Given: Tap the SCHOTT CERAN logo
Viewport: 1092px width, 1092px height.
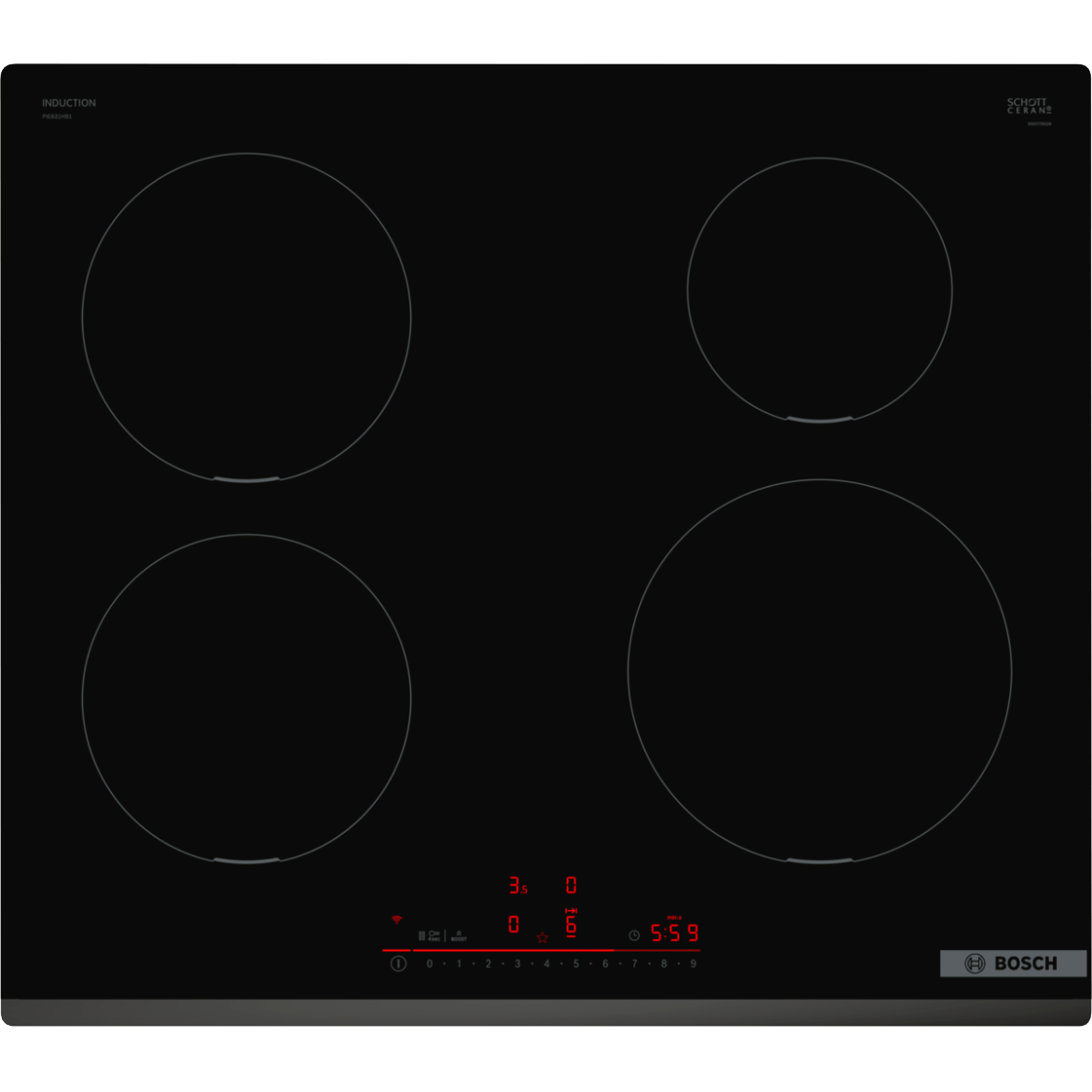Looking at the screenshot, I should coord(1028,105).
